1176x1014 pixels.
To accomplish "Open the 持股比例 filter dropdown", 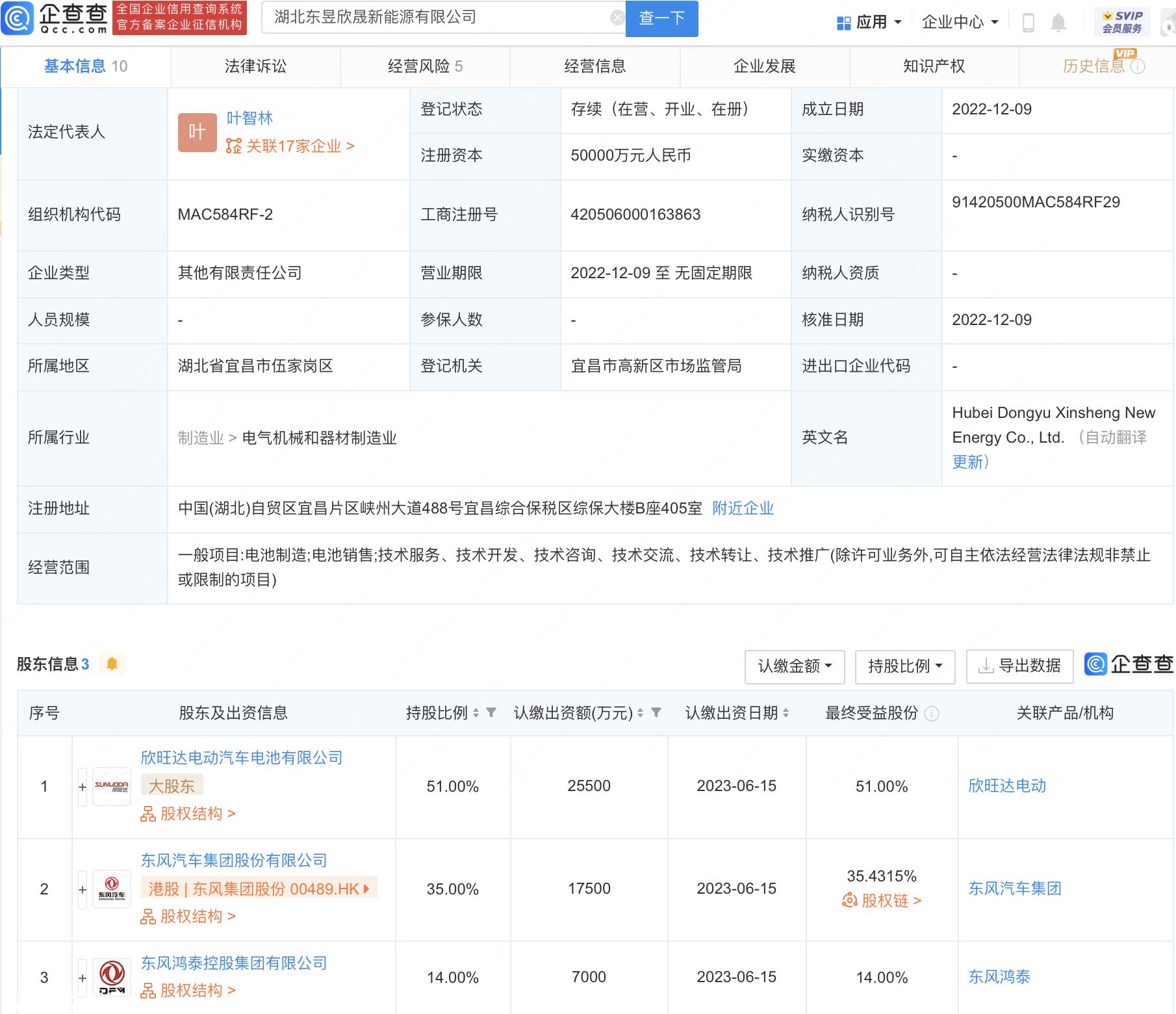I will [x=905, y=666].
